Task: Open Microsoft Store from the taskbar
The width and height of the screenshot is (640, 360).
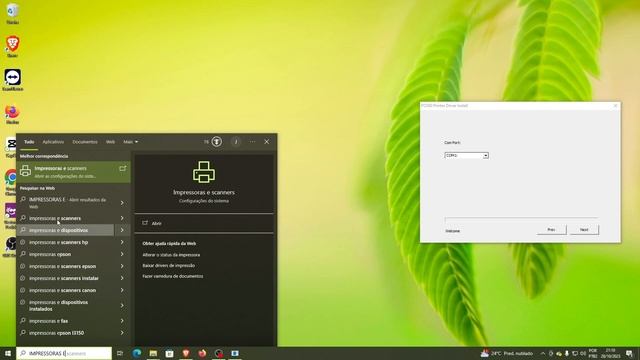Action: [x=169, y=353]
